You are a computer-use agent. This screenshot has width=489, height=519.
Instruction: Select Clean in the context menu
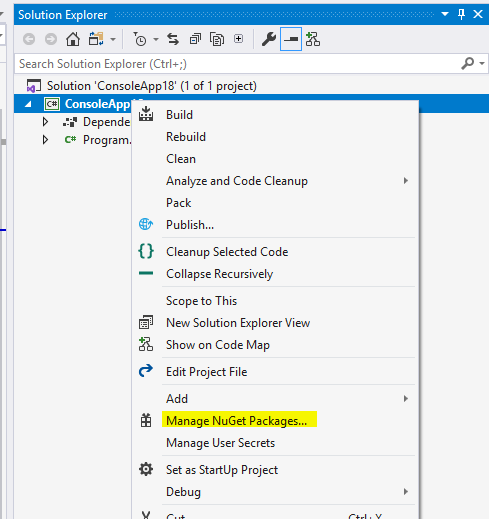pos(181,159)
